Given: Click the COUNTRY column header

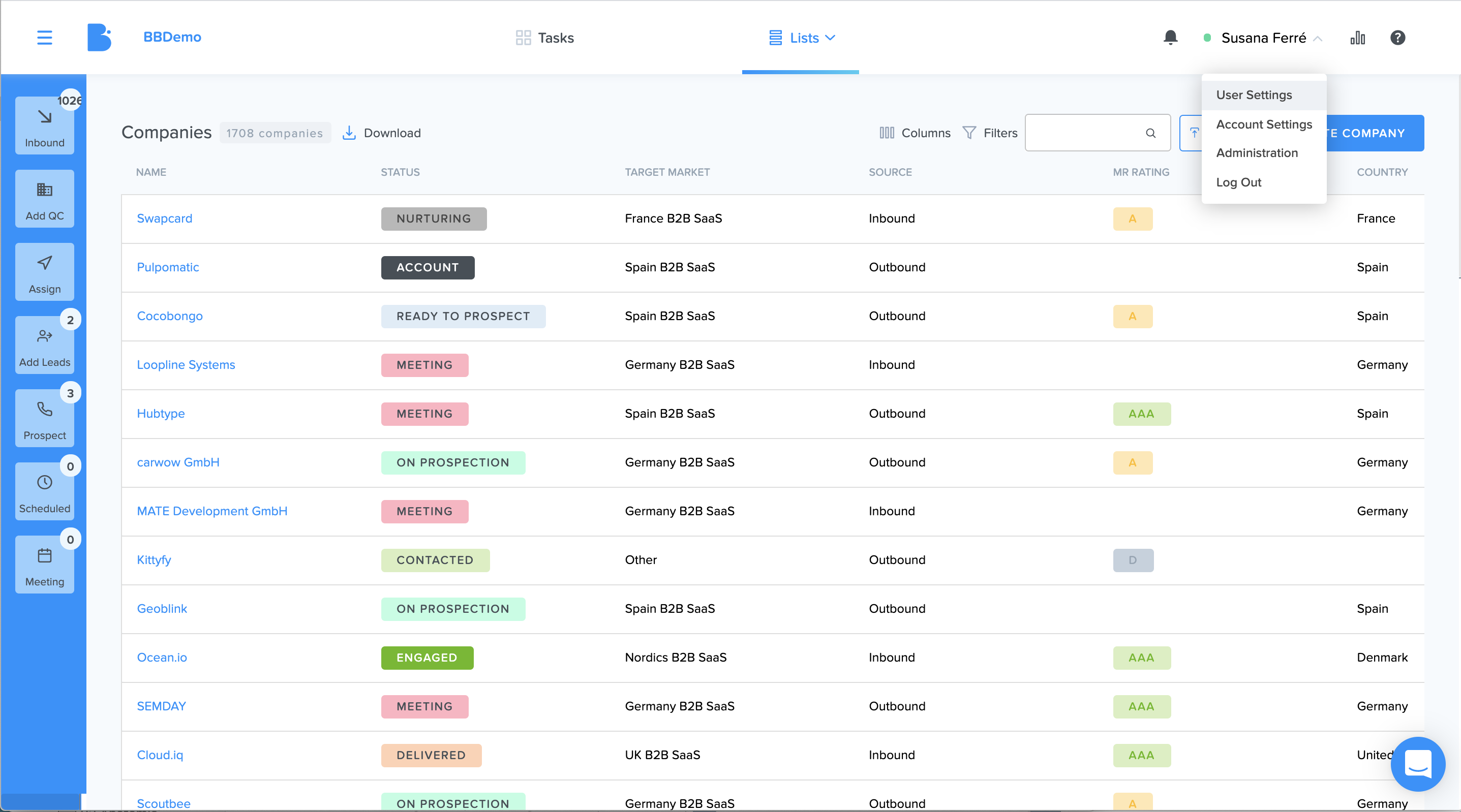Looking at the screenshot, I should tap(1382, 172).
